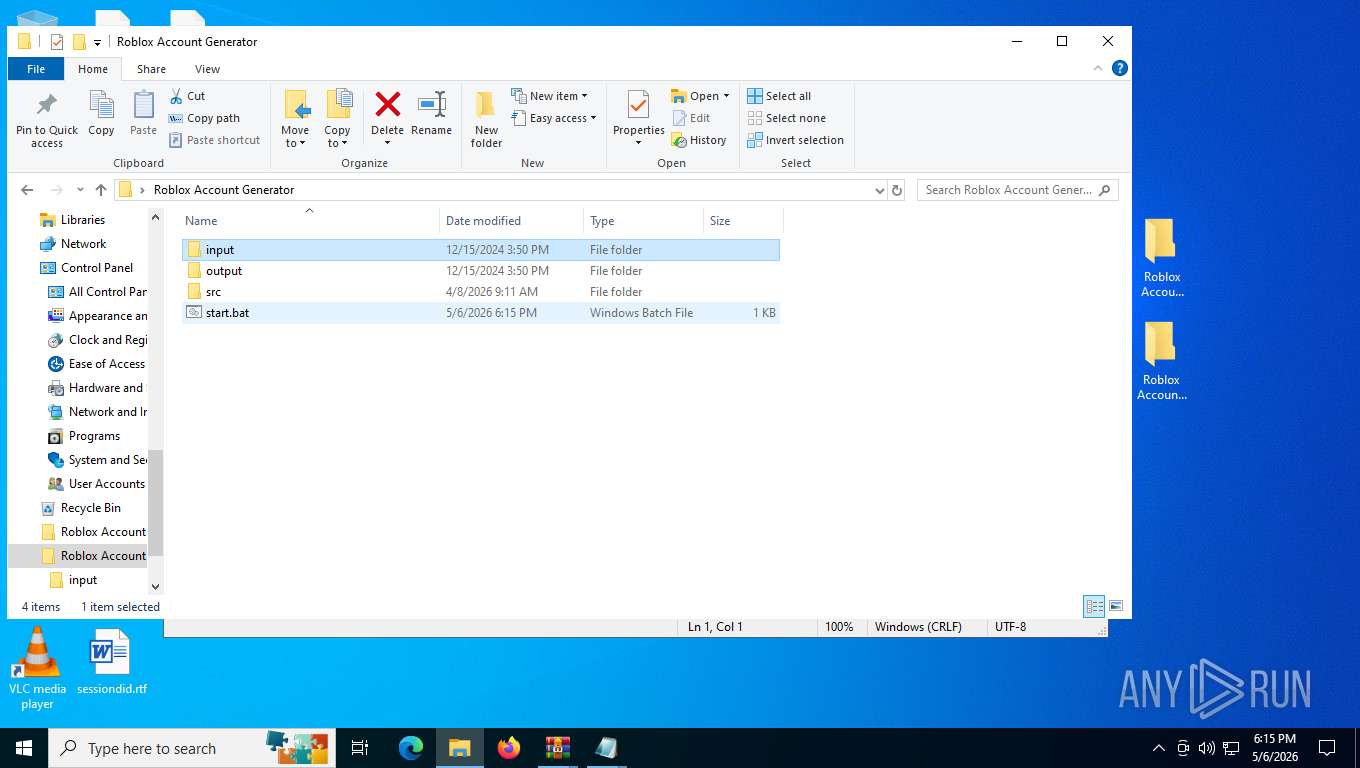Open Properties of selected item
The width and height of the screenshot is (1360, 768).
point(638,117)
